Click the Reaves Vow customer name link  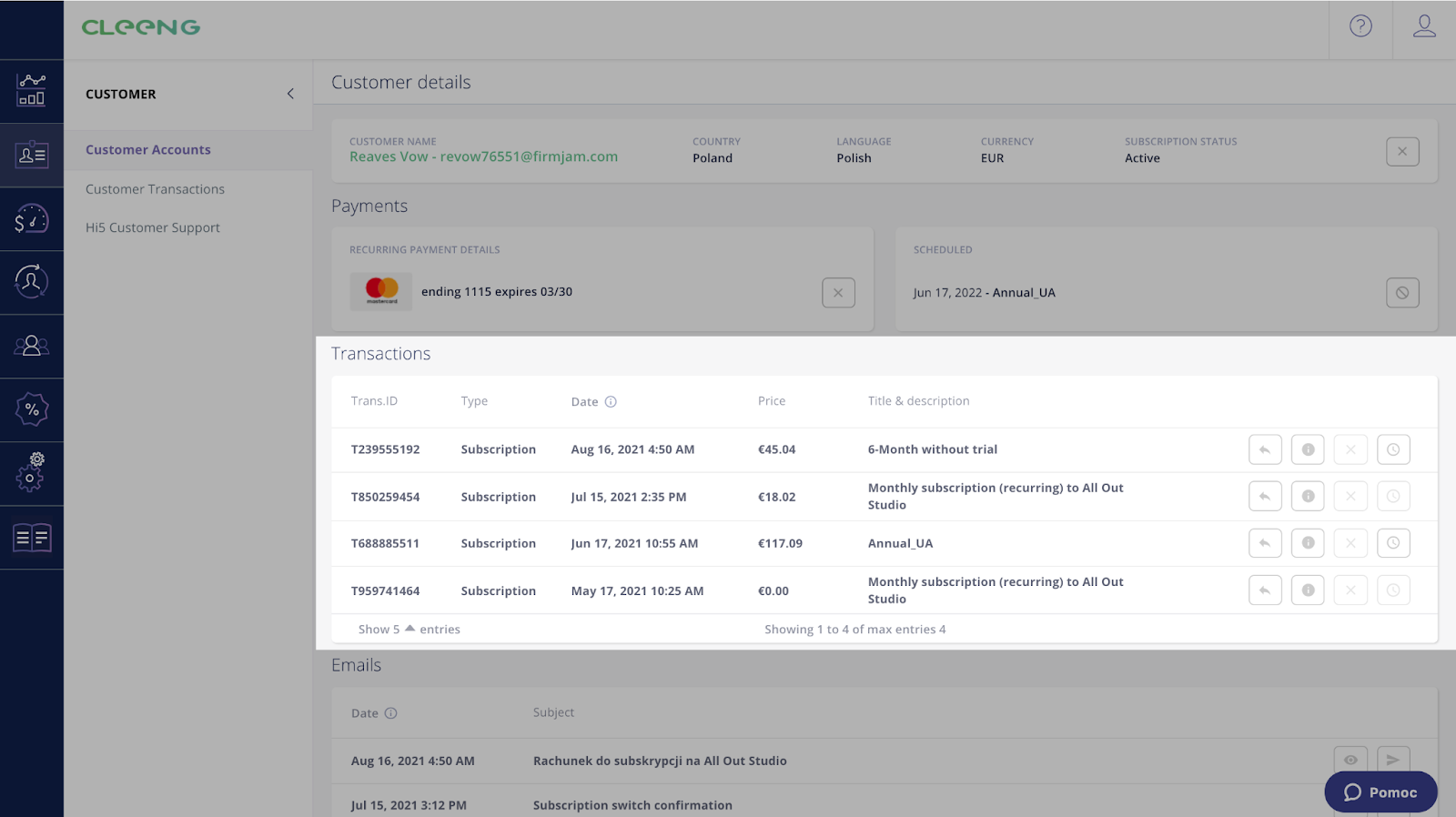(x=483, y=156)
